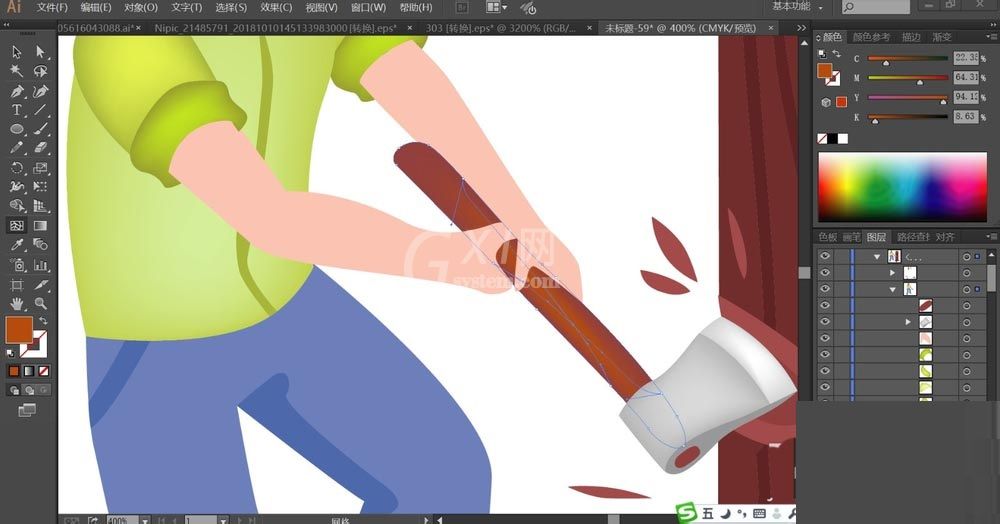1000x524 pixels.
Task: Hide the gray axe head group layer
Action: click(825, 322)
